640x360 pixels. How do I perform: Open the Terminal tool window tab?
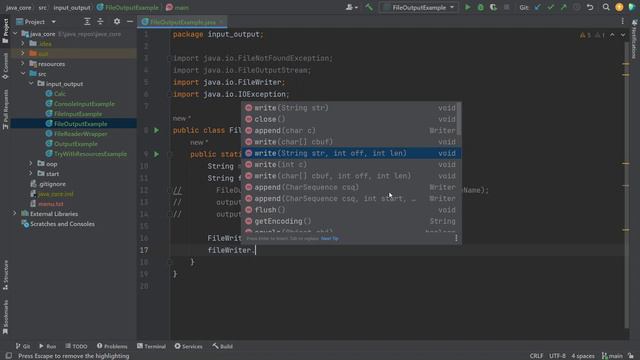pos(151,346)
